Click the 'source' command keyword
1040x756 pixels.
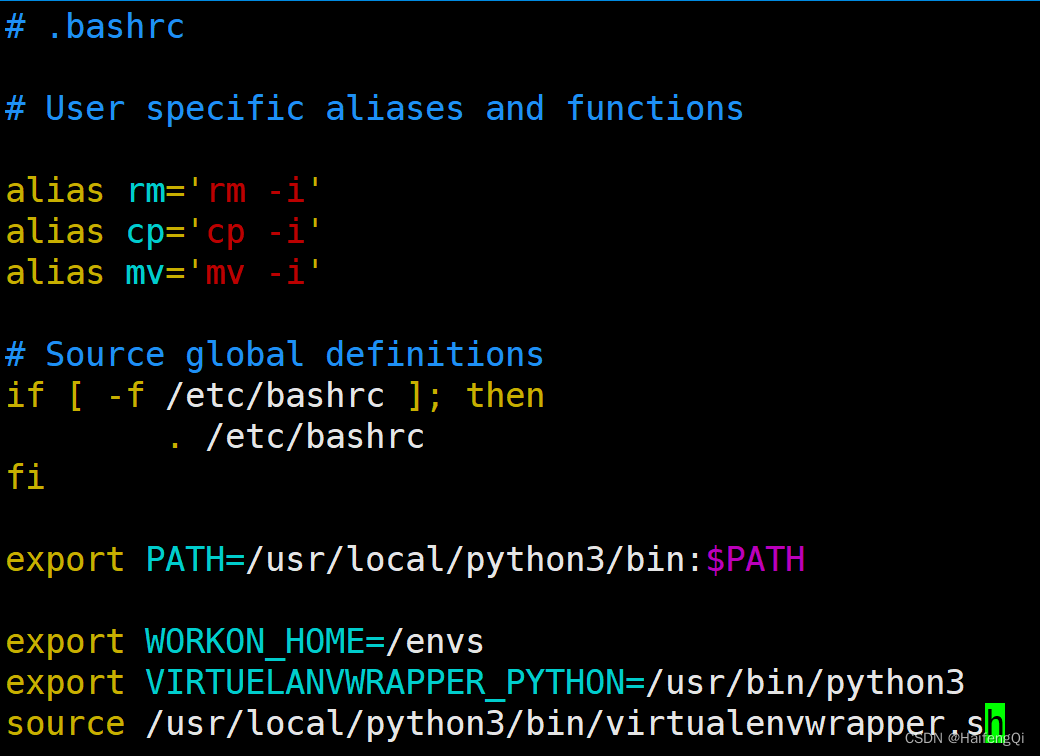pos(65,723)
